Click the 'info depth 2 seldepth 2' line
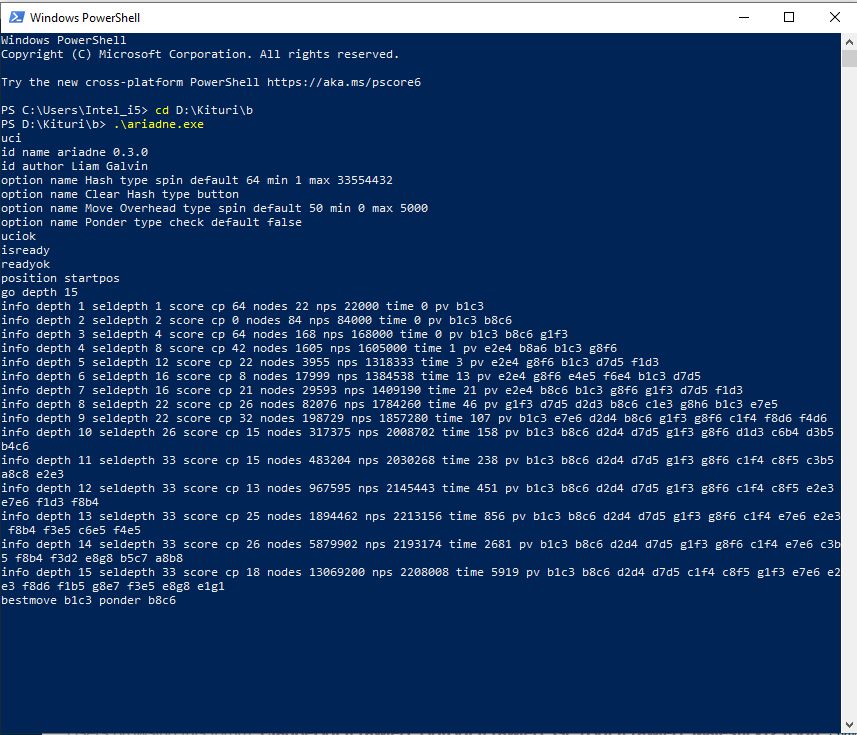The width and height of the screenshot is (857, 735). click(256, 320)
